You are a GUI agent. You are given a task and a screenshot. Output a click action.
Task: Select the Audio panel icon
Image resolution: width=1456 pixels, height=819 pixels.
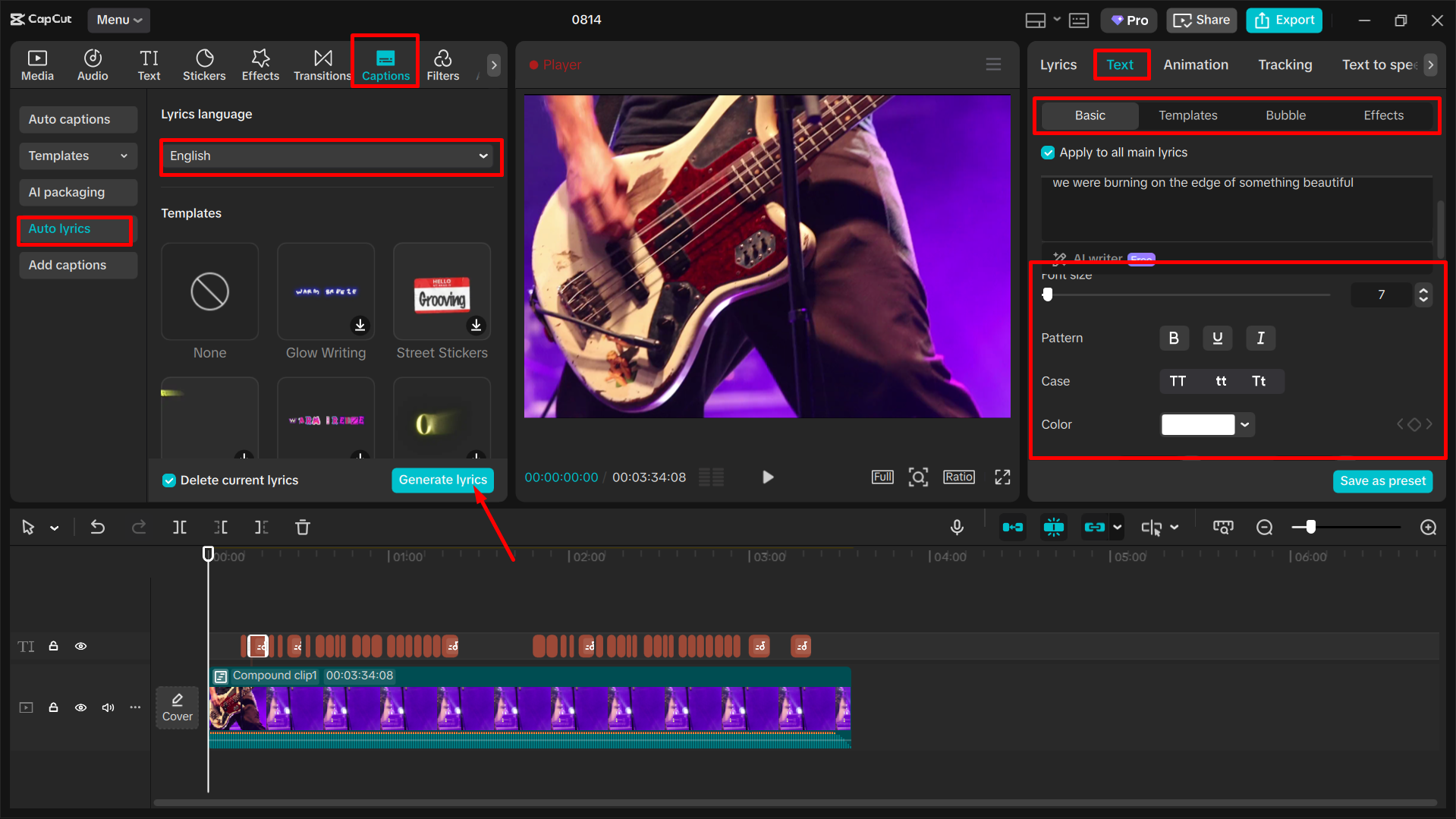coord(92,64)
